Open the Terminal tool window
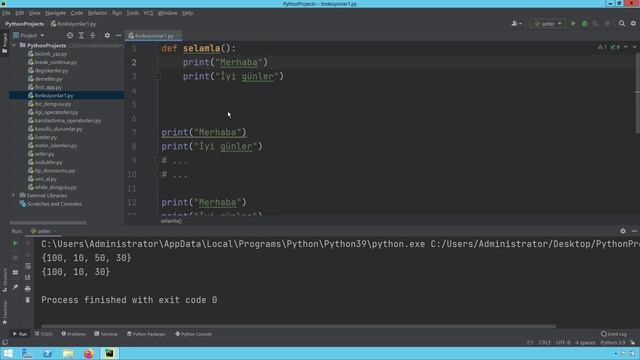 point(106,334)
